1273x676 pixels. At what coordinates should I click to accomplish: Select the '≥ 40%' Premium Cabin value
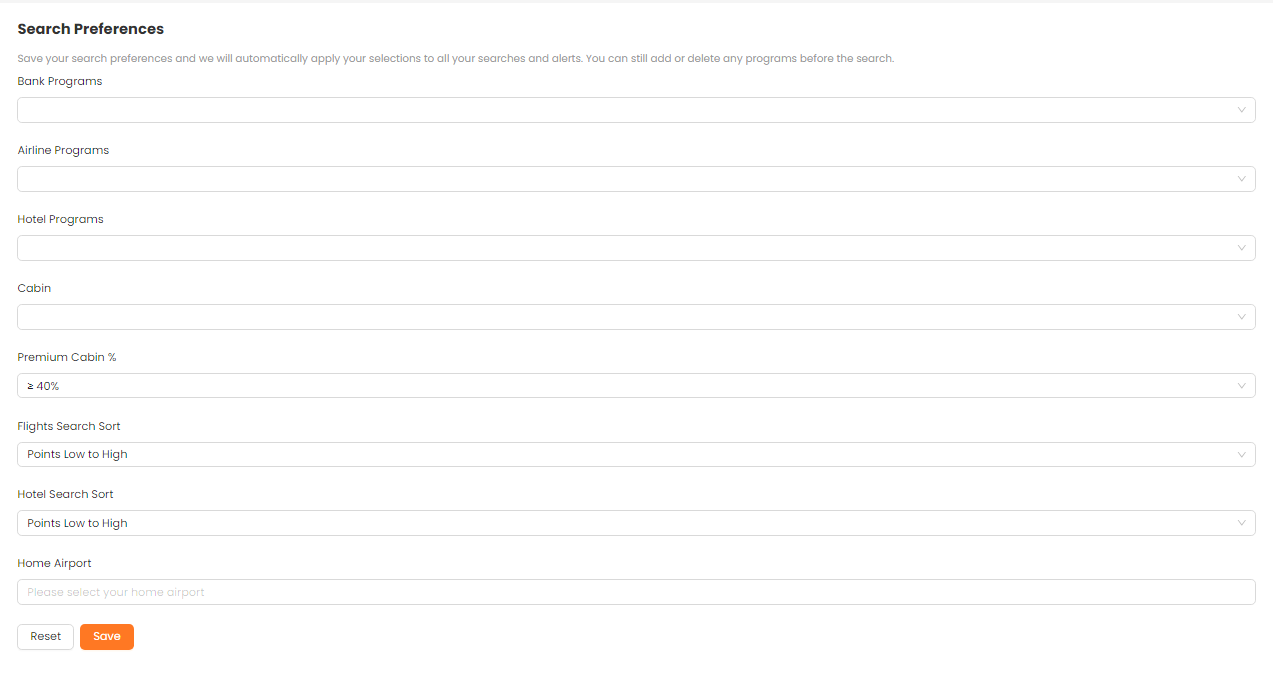click(x=44, y=386)
